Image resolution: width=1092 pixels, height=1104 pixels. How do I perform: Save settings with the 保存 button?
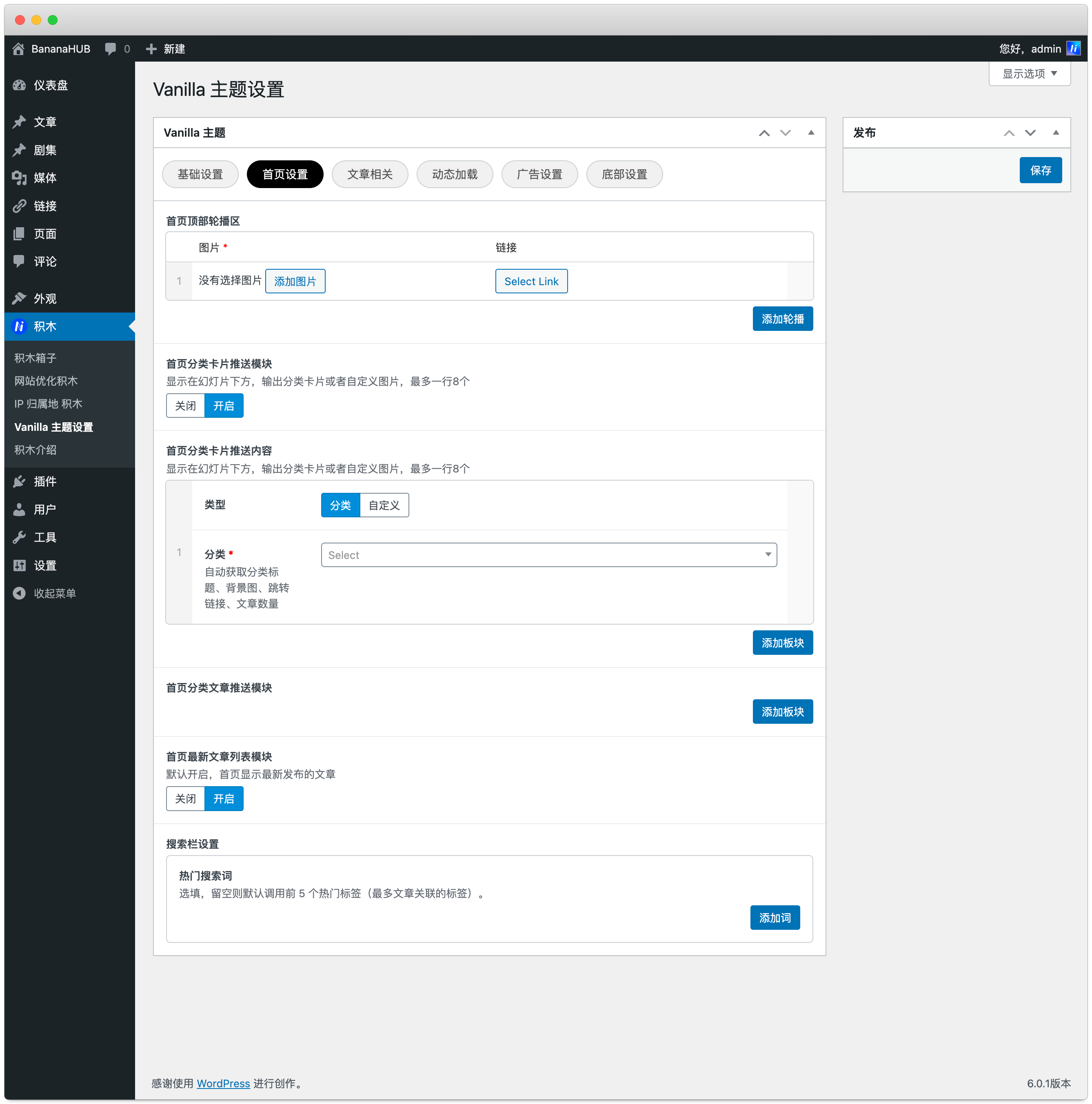click(1041, 170)
